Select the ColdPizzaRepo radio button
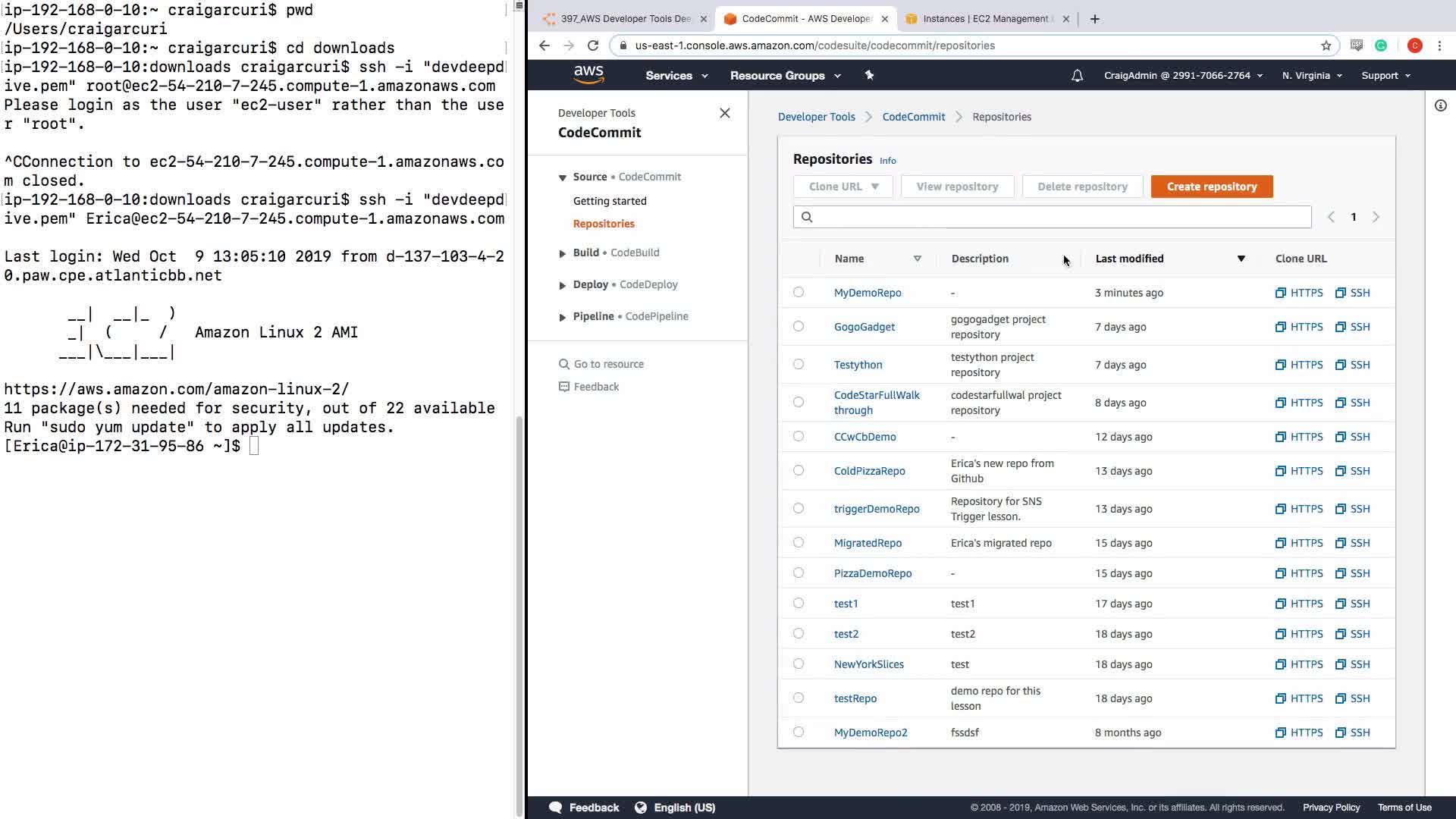This screenshot has width=1456, height=819. point(799,470)
